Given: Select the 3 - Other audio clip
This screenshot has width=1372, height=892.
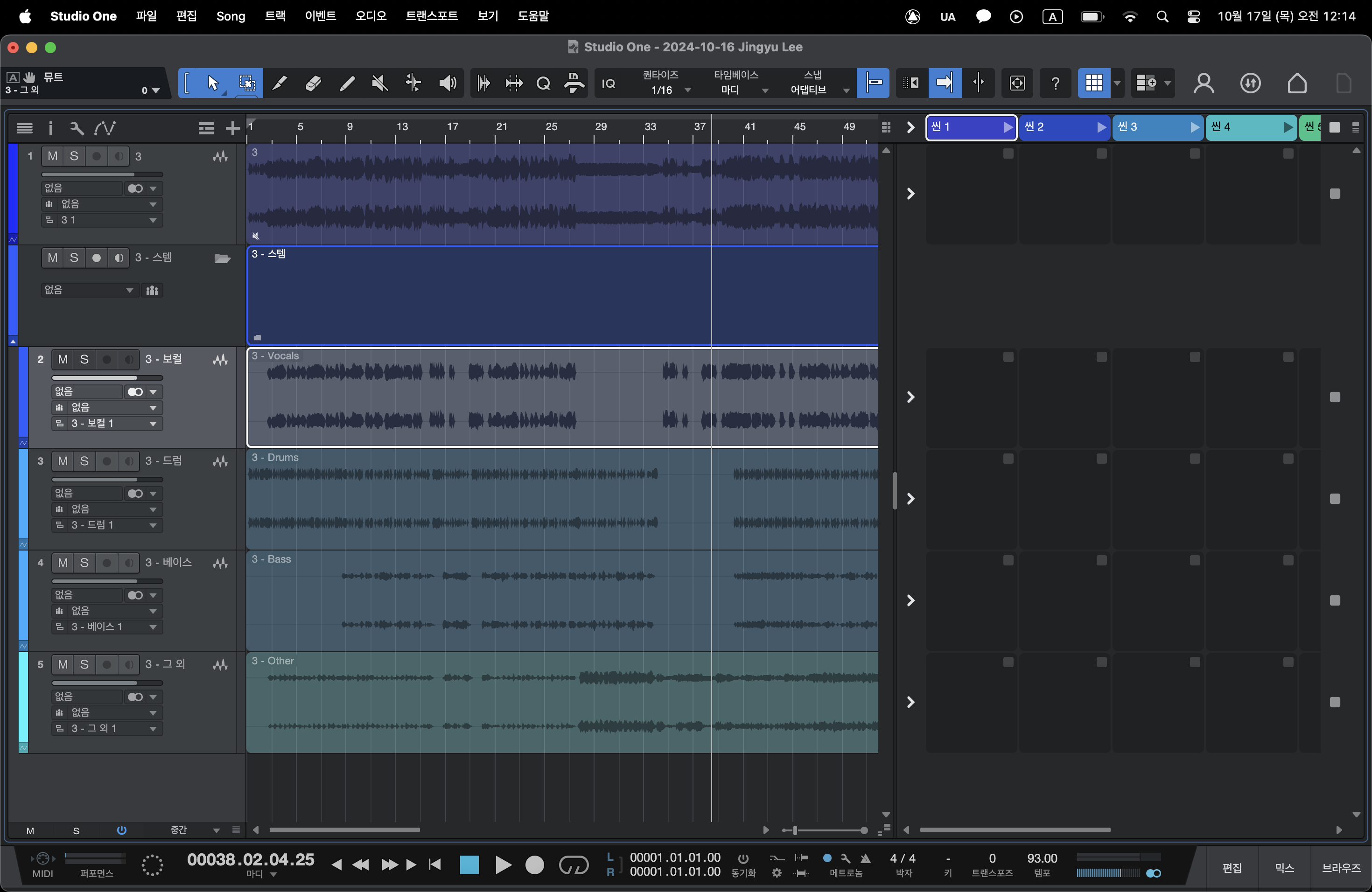Looking at the screenshot, I should 562,703.
